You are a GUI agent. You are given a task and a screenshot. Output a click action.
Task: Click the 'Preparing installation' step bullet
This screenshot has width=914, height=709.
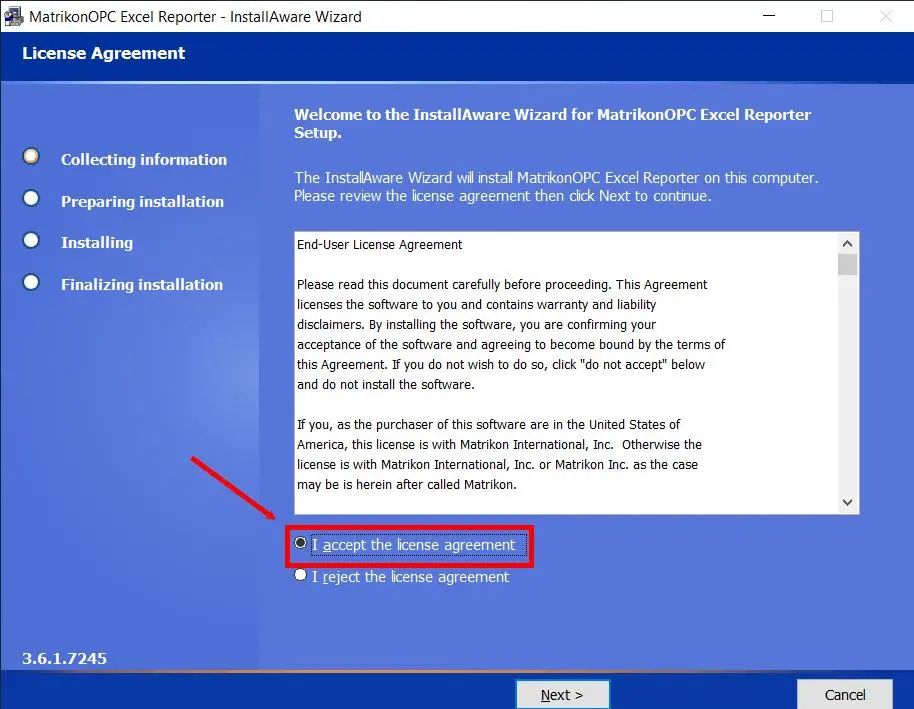[x=31, y=198]
